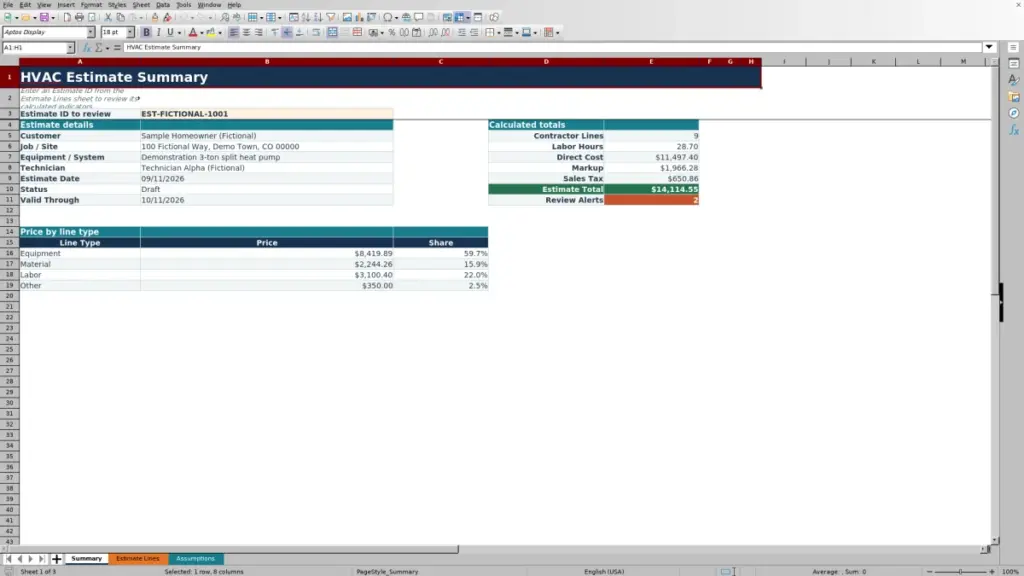The width and height of the screenshot is (1024, 576).
Task: Cut the selection with the scissors icon
Action: 108,18
